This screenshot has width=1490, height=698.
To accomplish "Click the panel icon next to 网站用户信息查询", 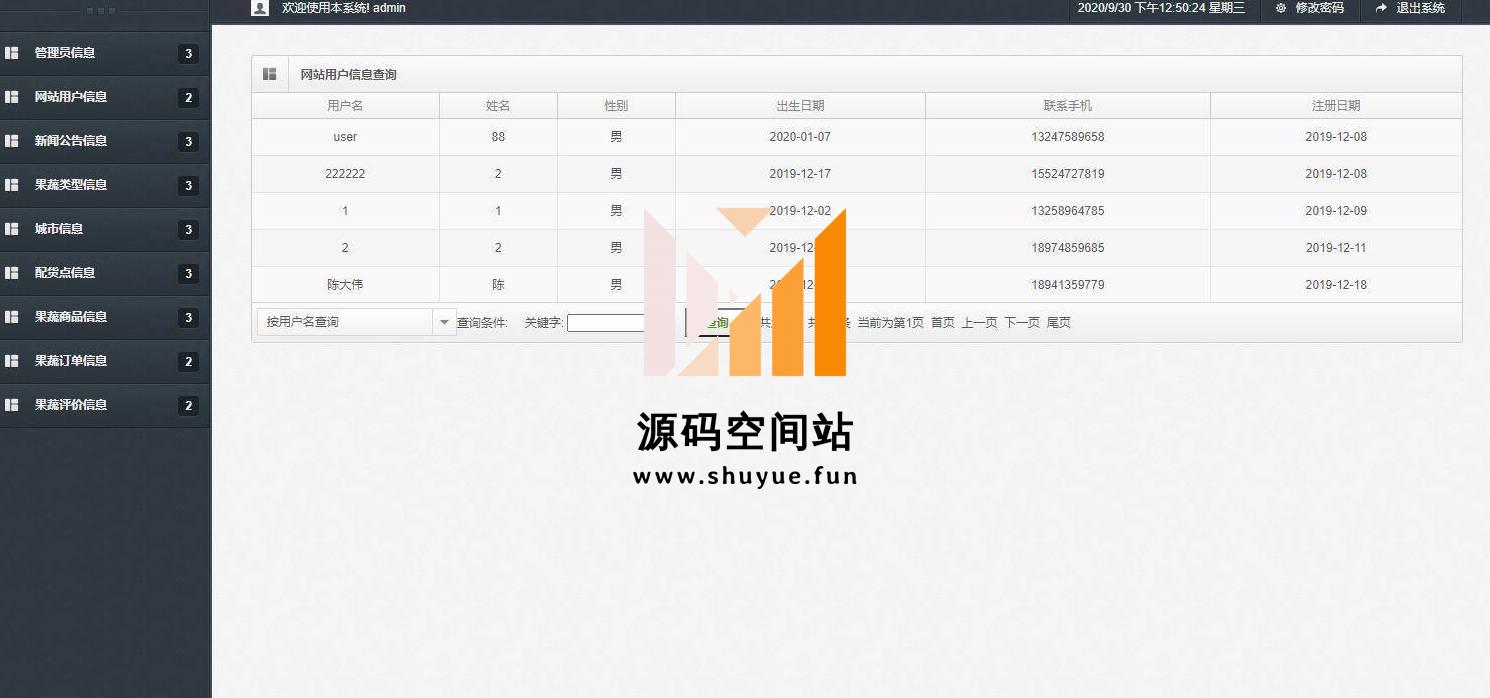I will click(x=269, y=74).
